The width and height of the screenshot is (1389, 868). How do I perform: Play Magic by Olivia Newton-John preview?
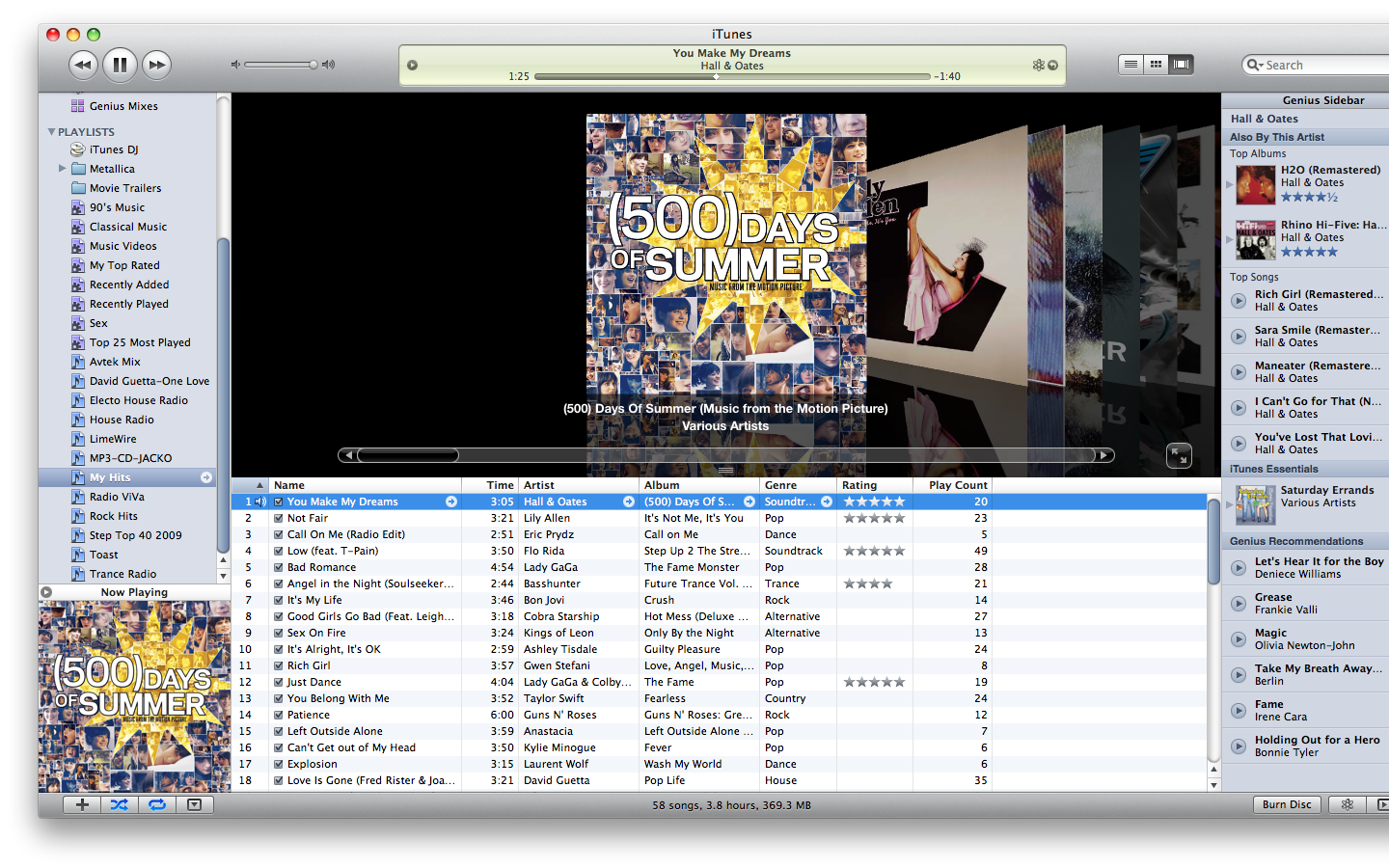click(1239, 639)
